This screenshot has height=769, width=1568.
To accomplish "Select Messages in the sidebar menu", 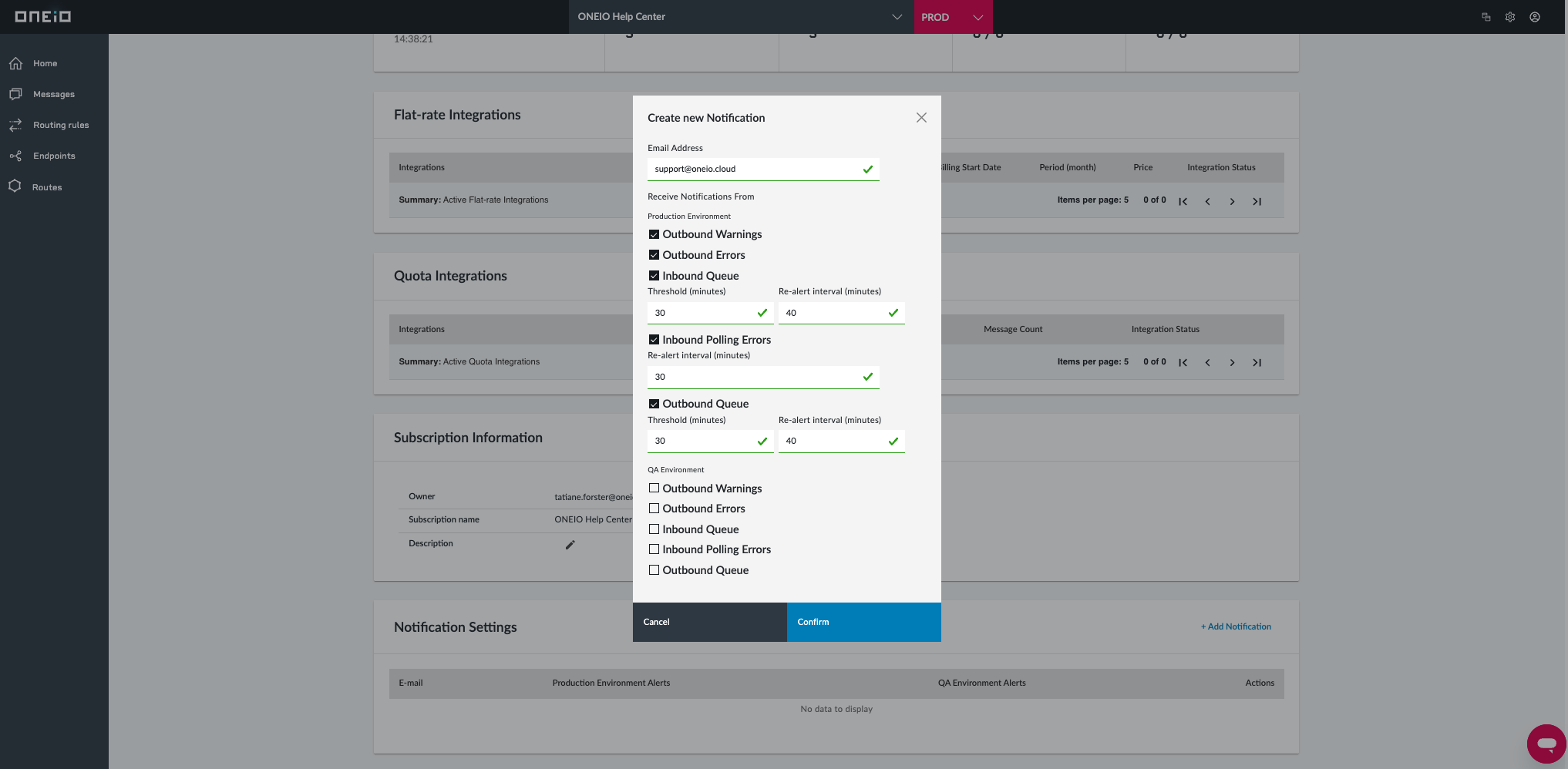I will tap(54, 94).
